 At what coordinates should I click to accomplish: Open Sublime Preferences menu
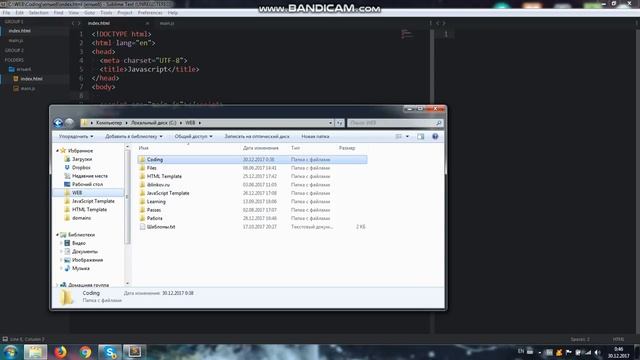(150, 13)
